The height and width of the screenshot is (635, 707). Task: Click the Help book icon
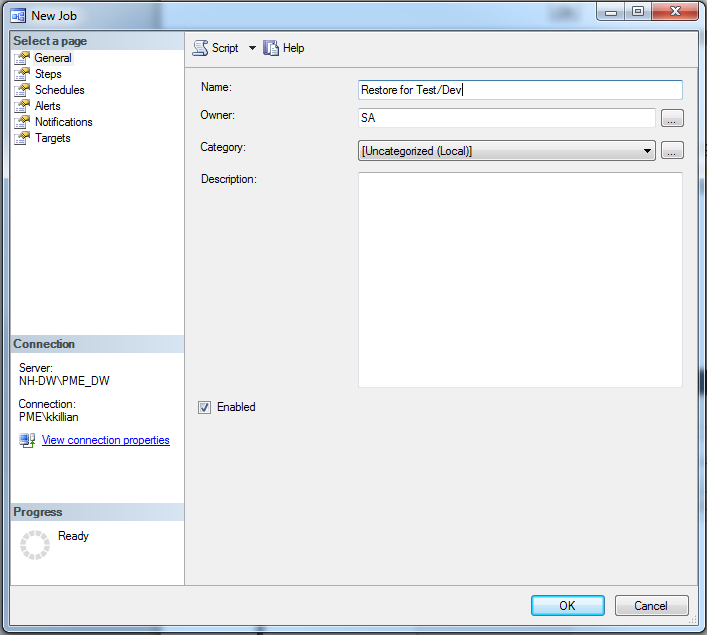tap(271, 48)
